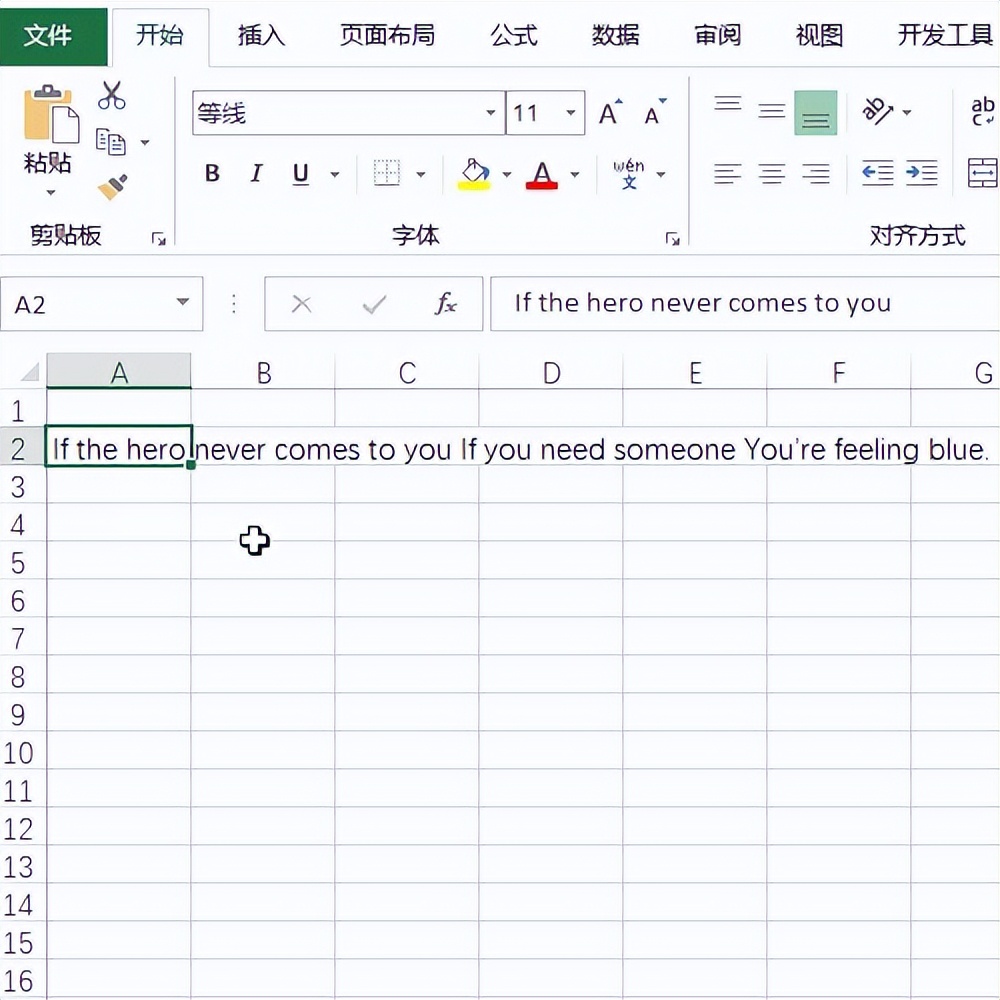Viewport: 1000px width, 1000px height.
Task: Open the 剪贴板 dialog launcher
Action: pos(158,239)
